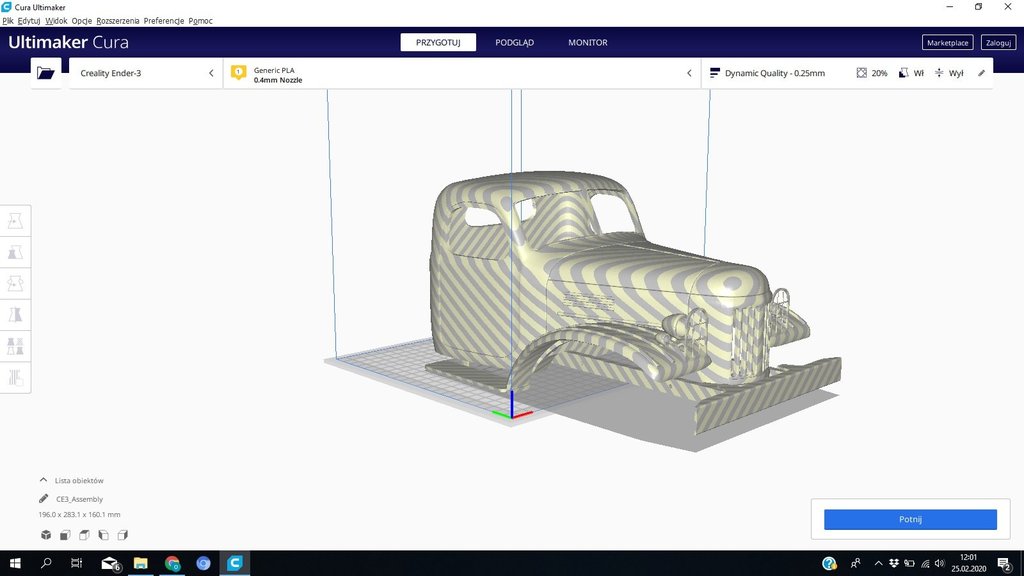Select the Rotate tool in left toolbar
The width and height of the screenshot is (1024, 576).
16,283
